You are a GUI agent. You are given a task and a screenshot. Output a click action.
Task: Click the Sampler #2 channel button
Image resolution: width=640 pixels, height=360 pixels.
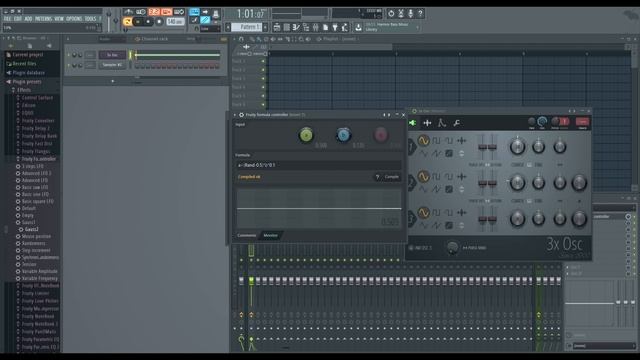[x=112, y=65]
